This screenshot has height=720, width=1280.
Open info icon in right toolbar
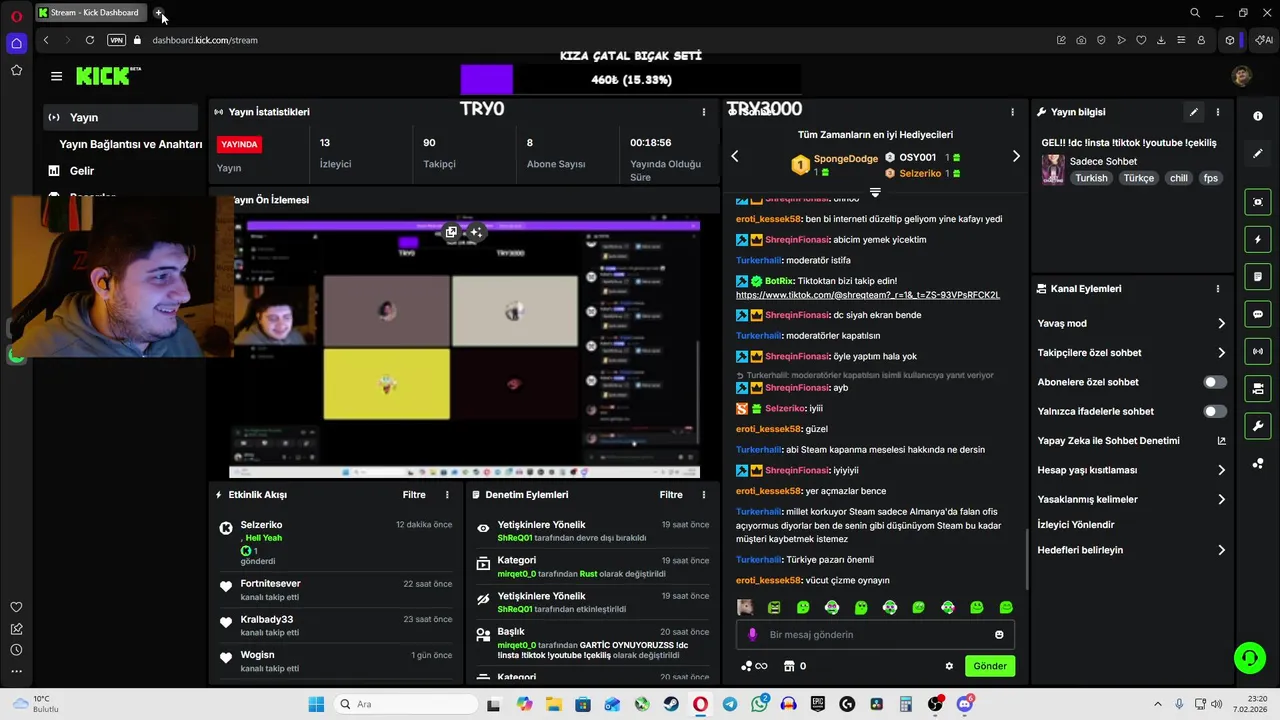click(x=1258, y=116)
